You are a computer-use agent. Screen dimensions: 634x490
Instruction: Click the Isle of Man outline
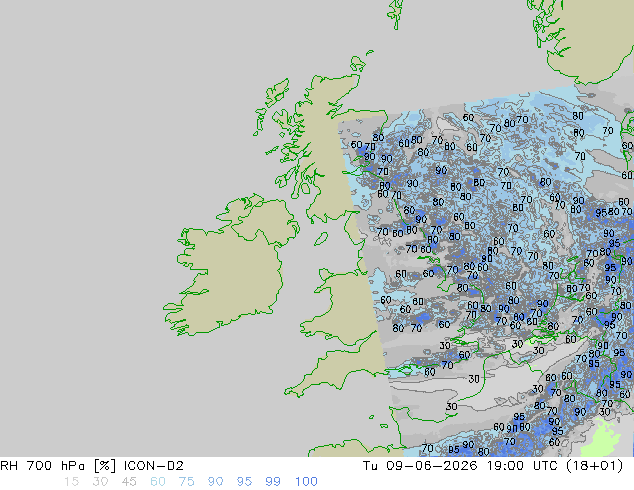[x=321, y=239]
